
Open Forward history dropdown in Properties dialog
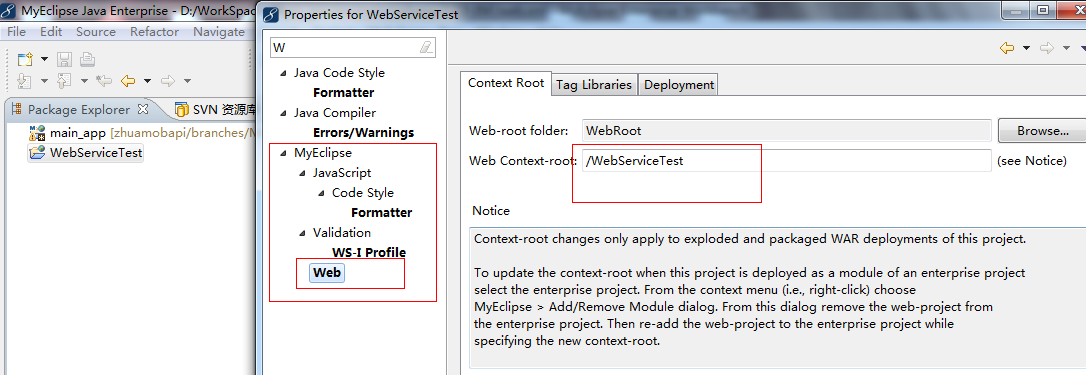[1067, 48]
